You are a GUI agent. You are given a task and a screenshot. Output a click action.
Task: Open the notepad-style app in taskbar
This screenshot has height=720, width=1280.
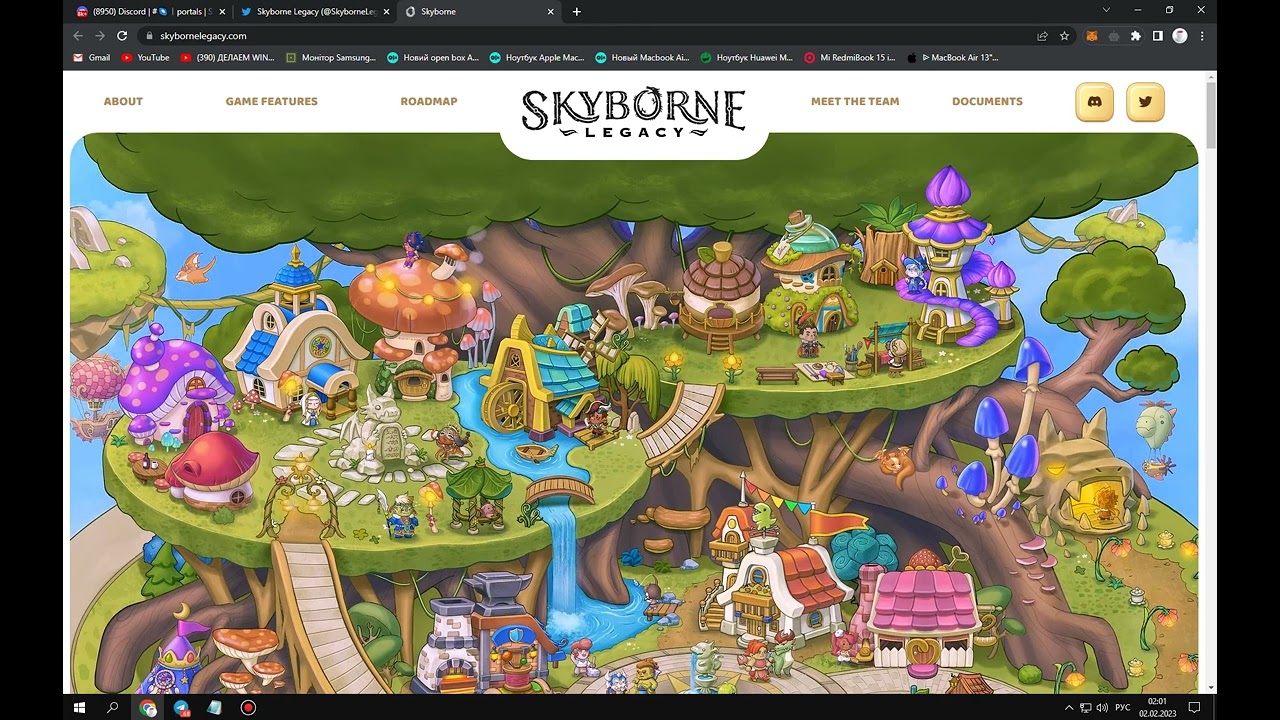[x=214, y=707]
